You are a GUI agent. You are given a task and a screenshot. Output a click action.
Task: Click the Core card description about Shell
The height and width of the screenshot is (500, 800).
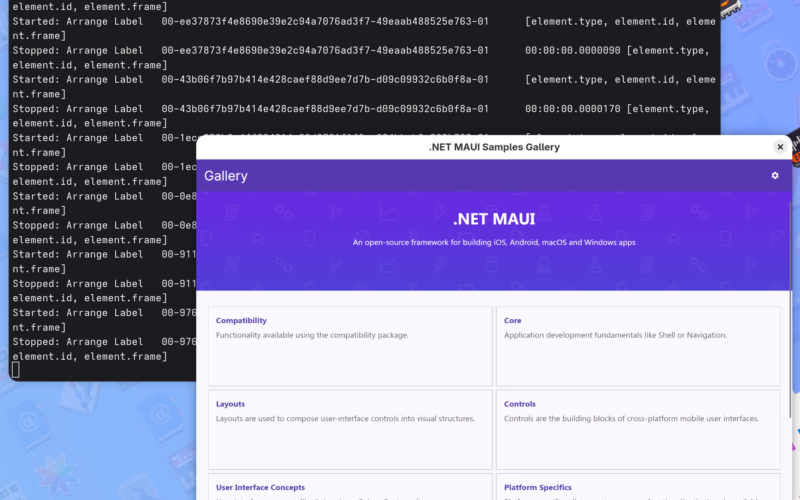(615, 335)
